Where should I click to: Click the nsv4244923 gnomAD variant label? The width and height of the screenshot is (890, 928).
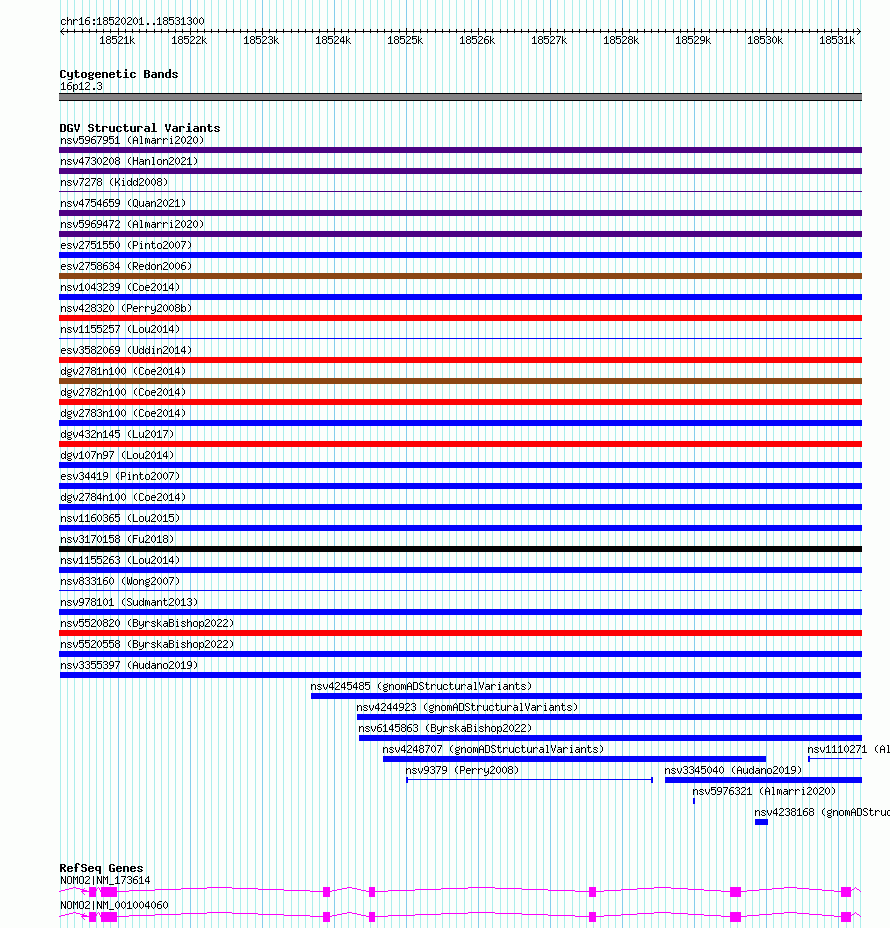point(467,707)
